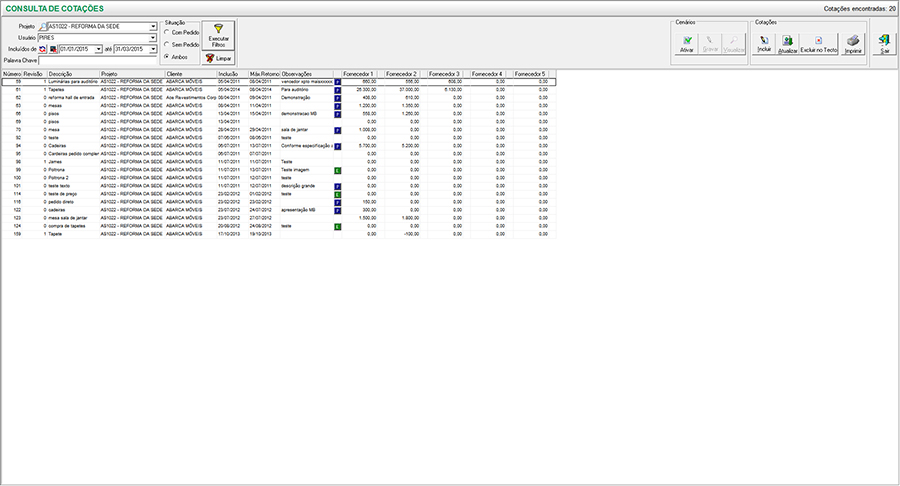This screenshot has width=900, height=486.
Task: Run filters with the Executar Filtros funnel button
Action: tap(218, 36)
